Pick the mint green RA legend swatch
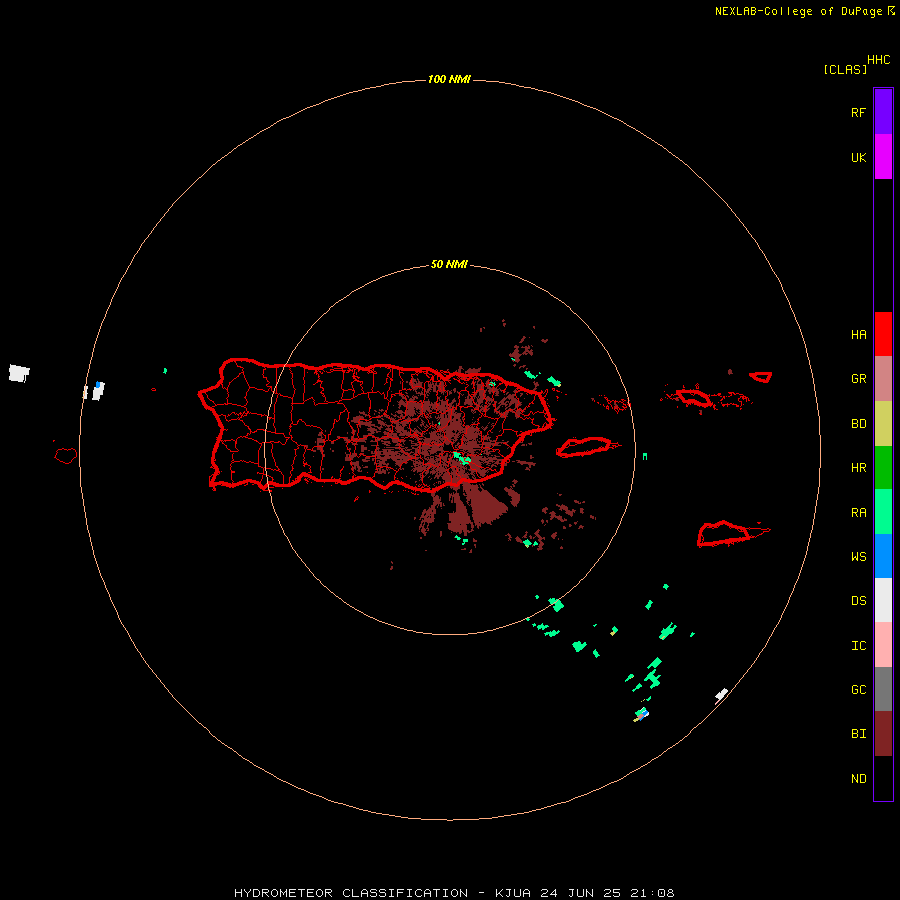 point(883,512)
